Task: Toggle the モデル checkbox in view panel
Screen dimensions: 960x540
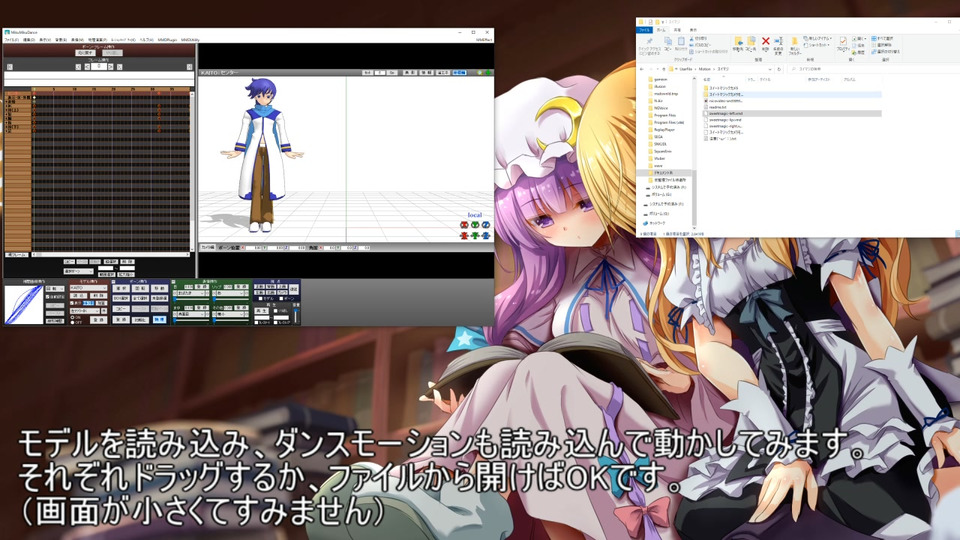Action: 260,299
